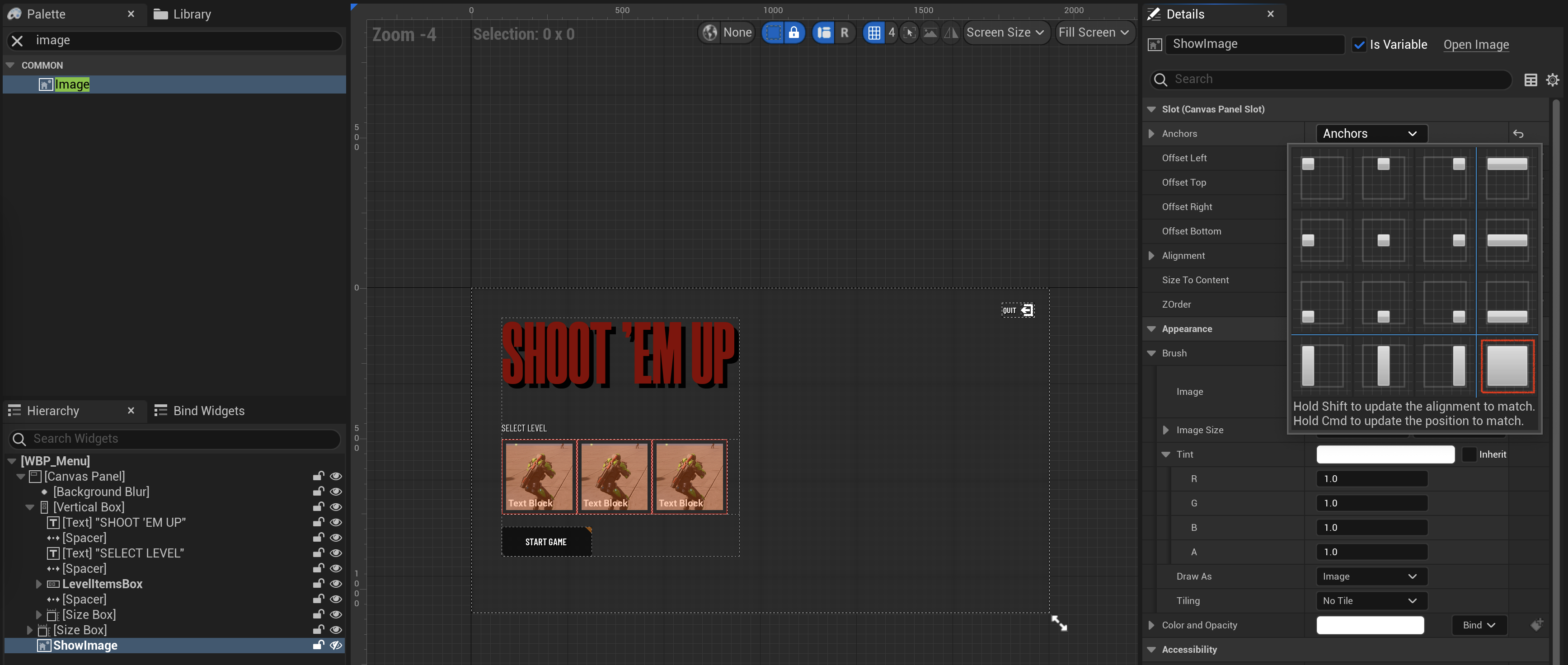This screenshot has width=1568, height=665.
Task: Click the reset-to-default arrow beside Anchors
Action: tap(1518, 134)
